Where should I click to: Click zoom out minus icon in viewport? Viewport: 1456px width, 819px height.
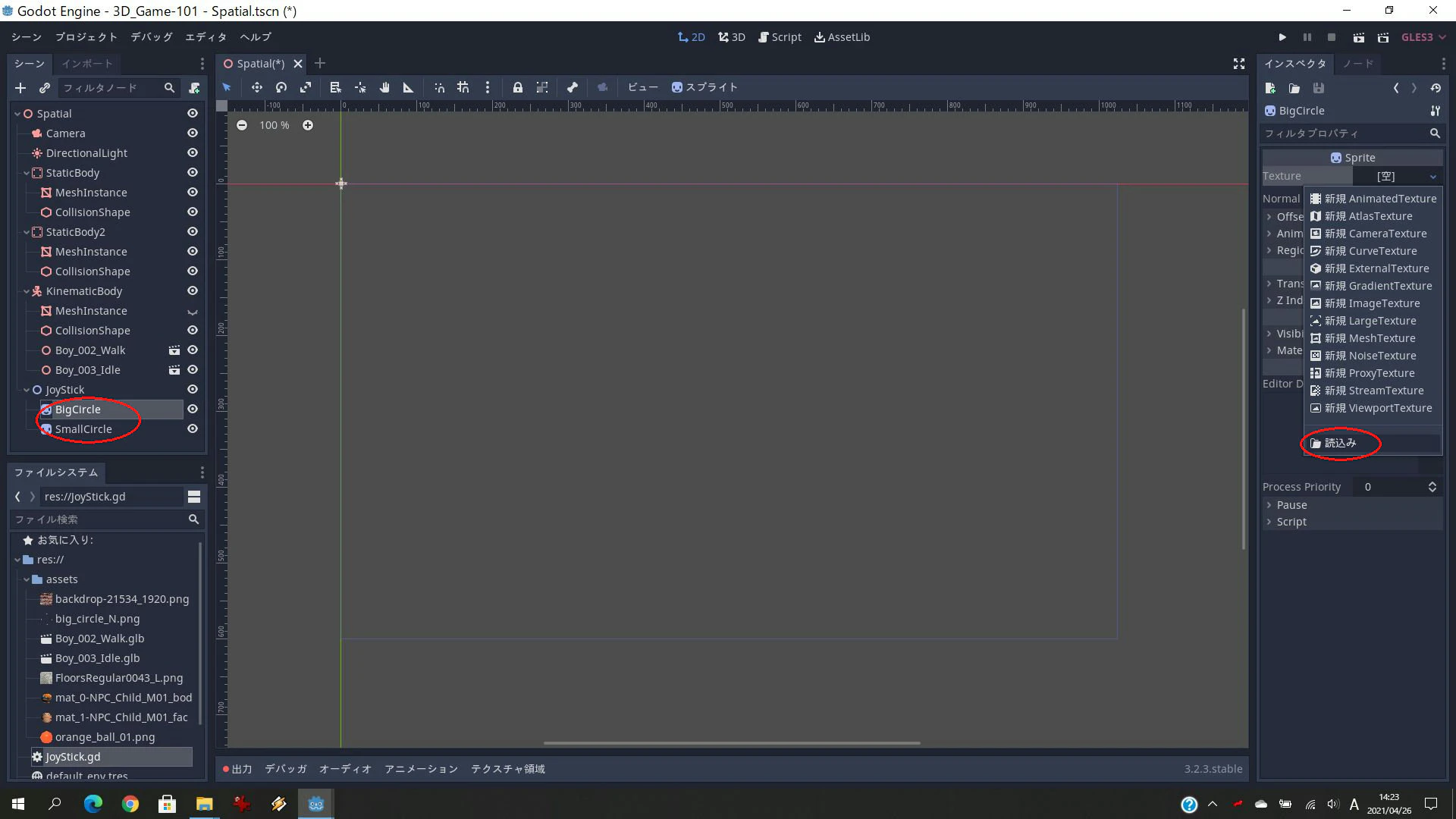tap(241, 125)
